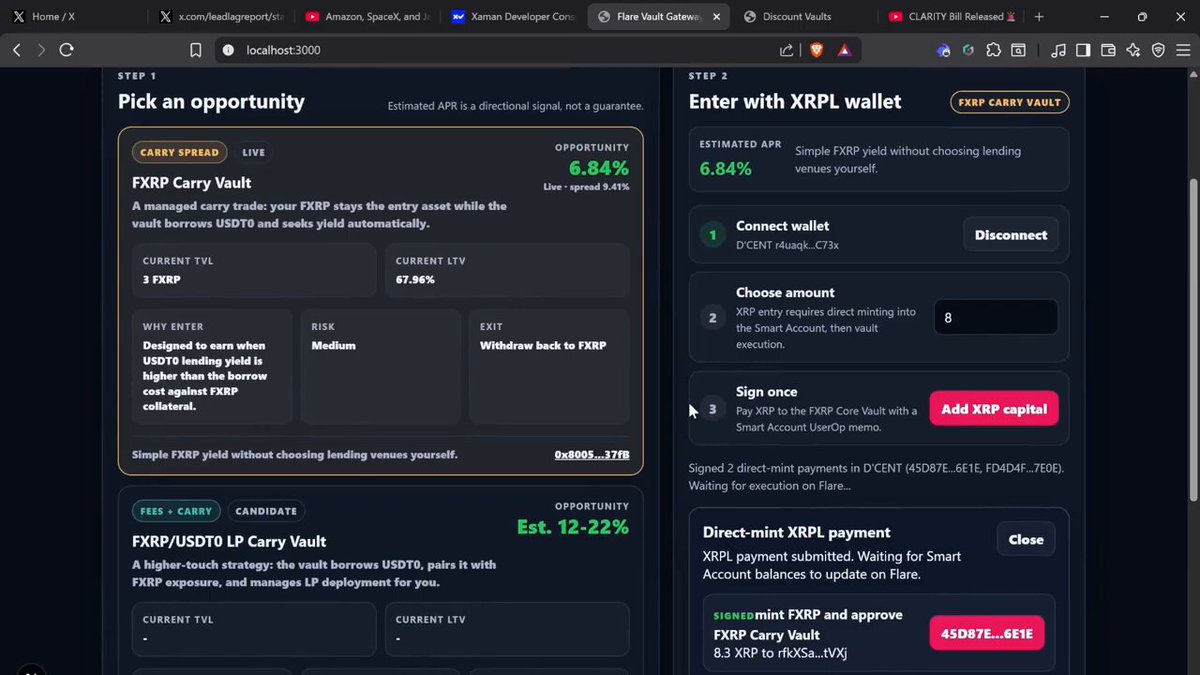Open the 0x8005...37fB contract link
The width and height of the screenshot is (1200, 675).
point(592,455)
